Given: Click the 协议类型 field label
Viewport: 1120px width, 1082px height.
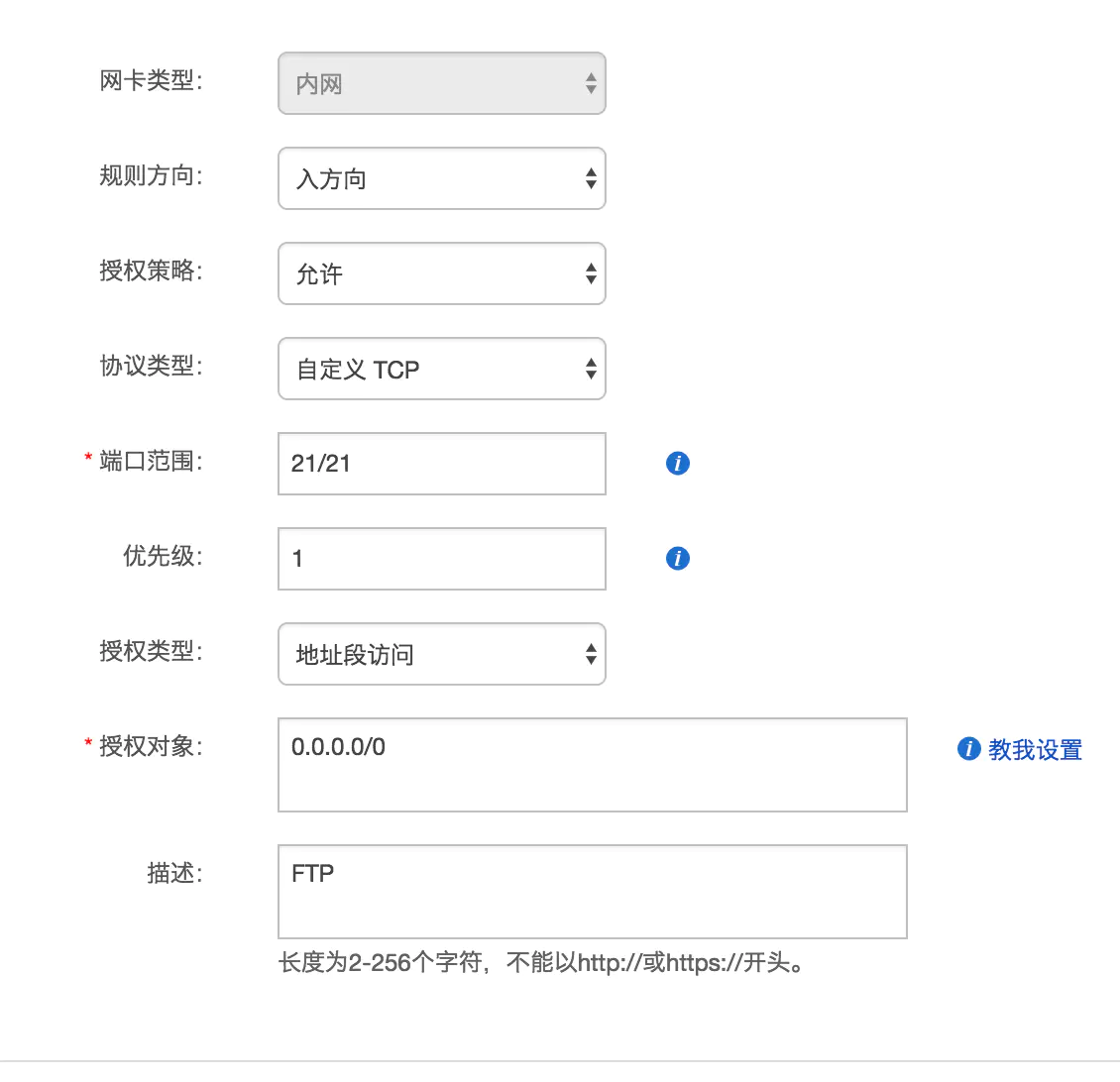Looking at the screenshot, I should click(x=151, y=366).
